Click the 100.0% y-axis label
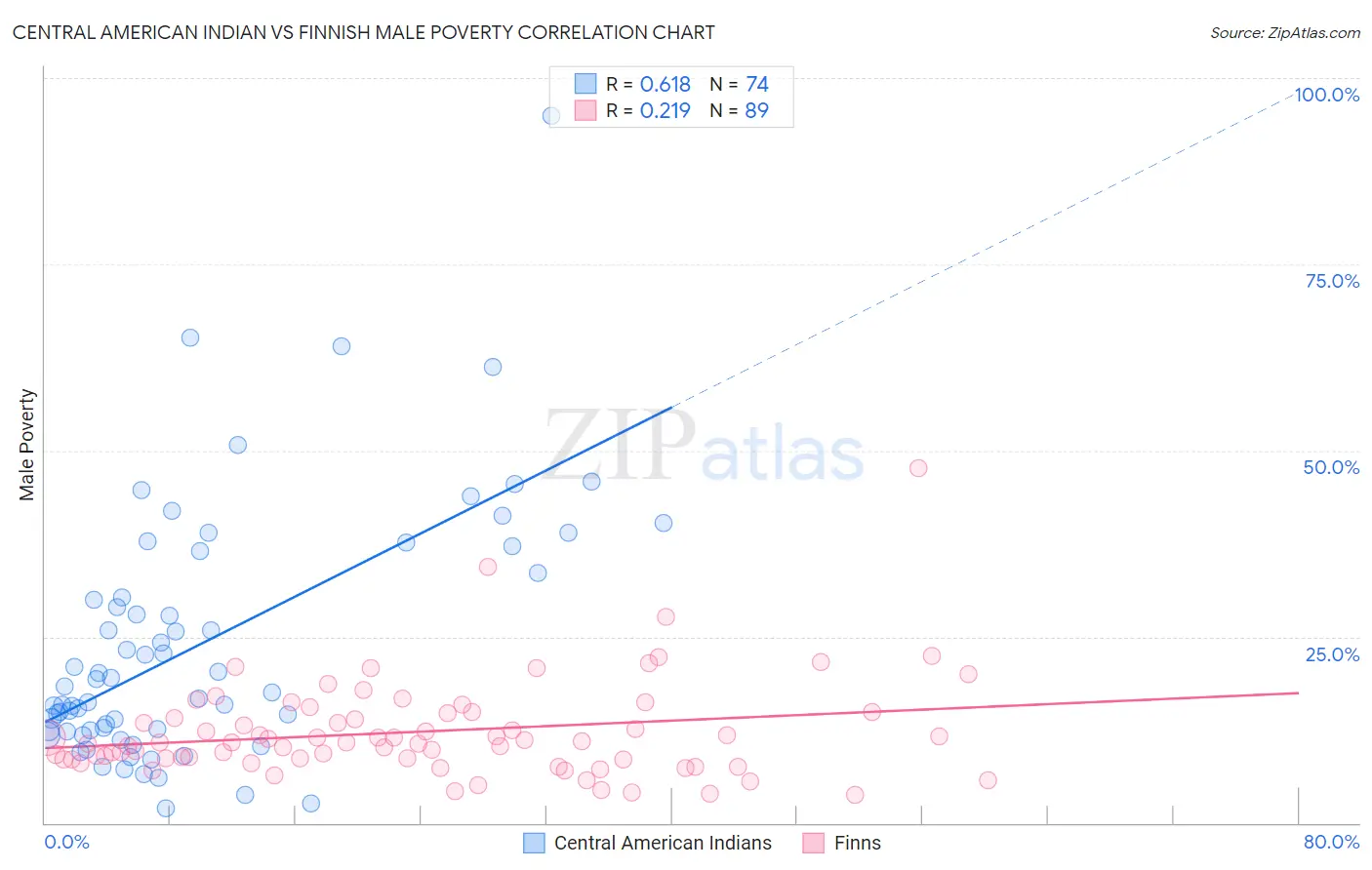 [1326, 95]
